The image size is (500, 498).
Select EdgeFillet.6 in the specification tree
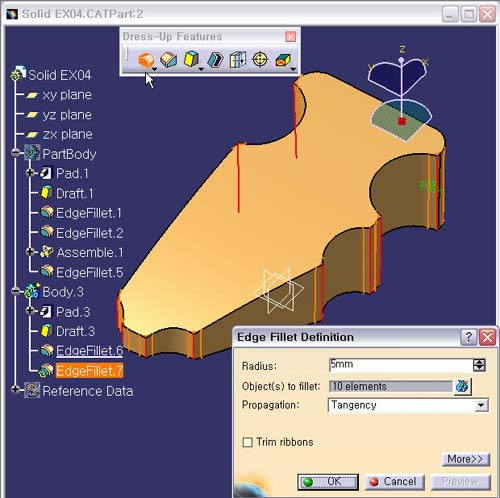pos(89,351)
